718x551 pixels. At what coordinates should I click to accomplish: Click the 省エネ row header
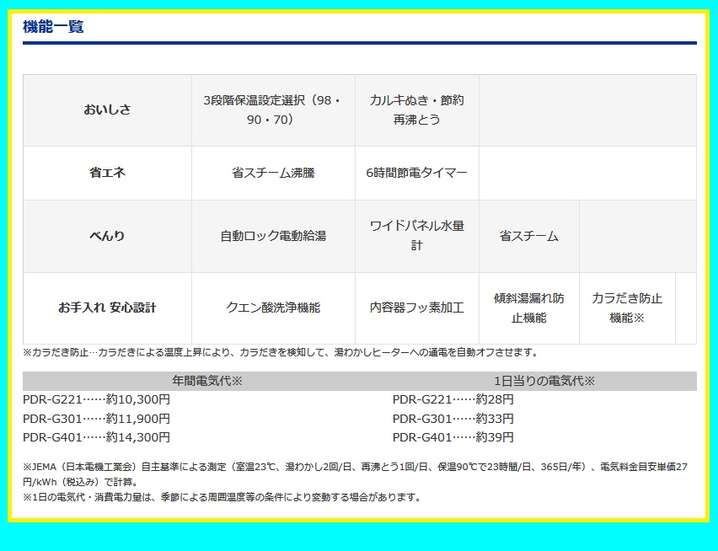(x=107, y=172)
